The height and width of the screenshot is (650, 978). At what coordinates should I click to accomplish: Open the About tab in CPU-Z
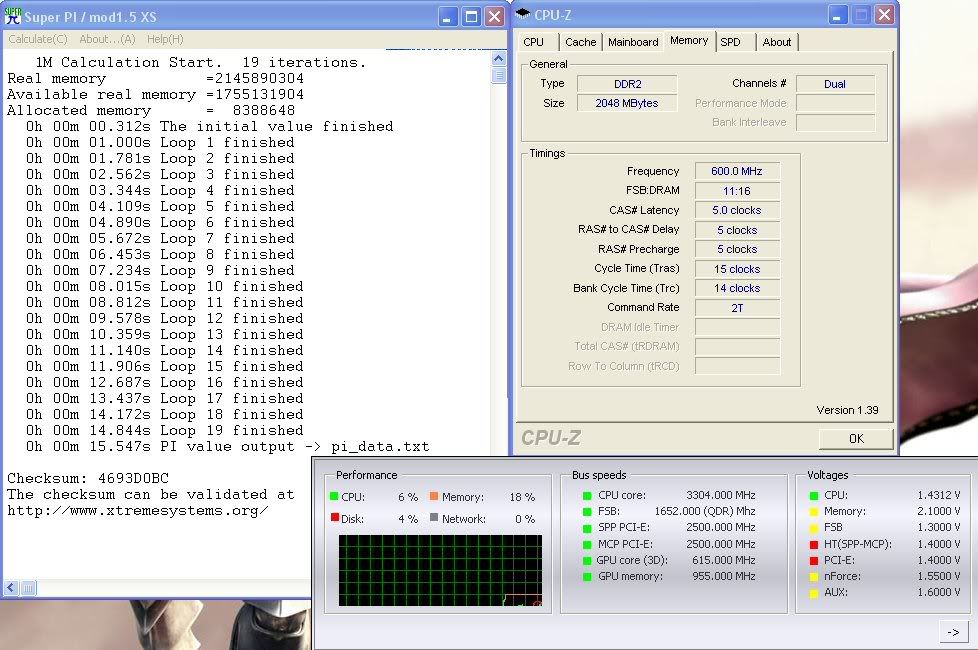pyautogui.click(x=777, y=42)
